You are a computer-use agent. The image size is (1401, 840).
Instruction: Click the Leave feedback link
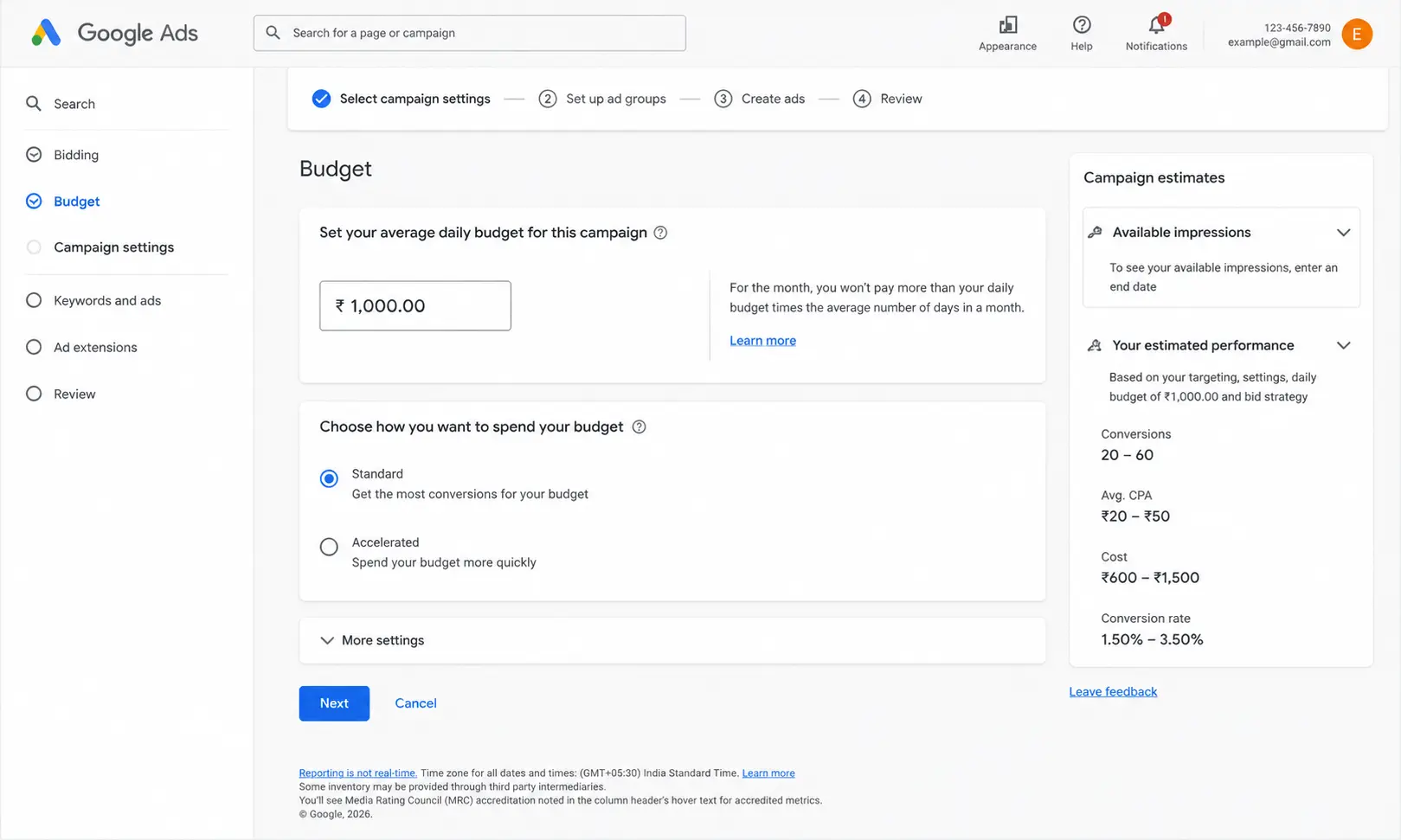click(x=1113, y=692)
